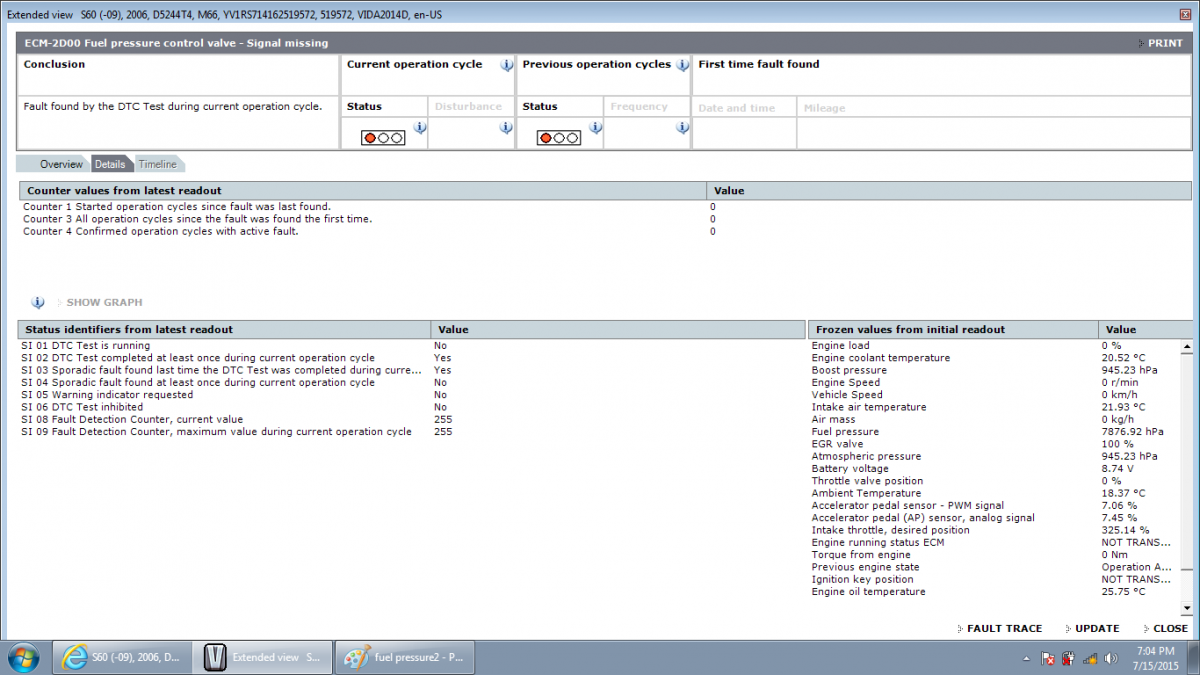Open info icon in current cycle Status cell
Viewport: 1200px width, 675px height.
(x=420, y=128)
